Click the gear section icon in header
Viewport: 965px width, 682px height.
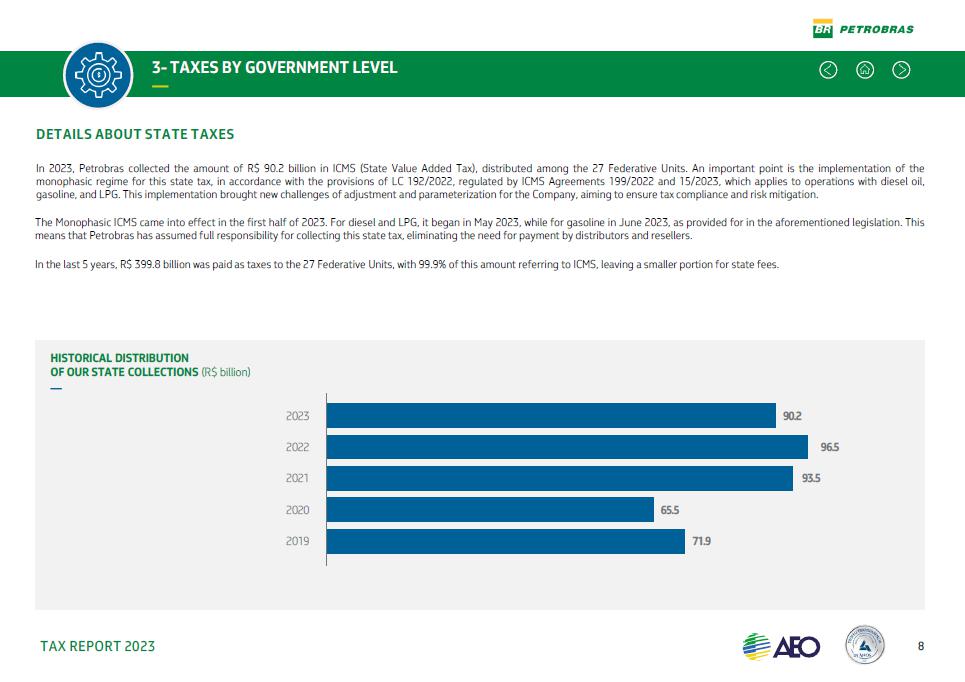click(98, 75)
